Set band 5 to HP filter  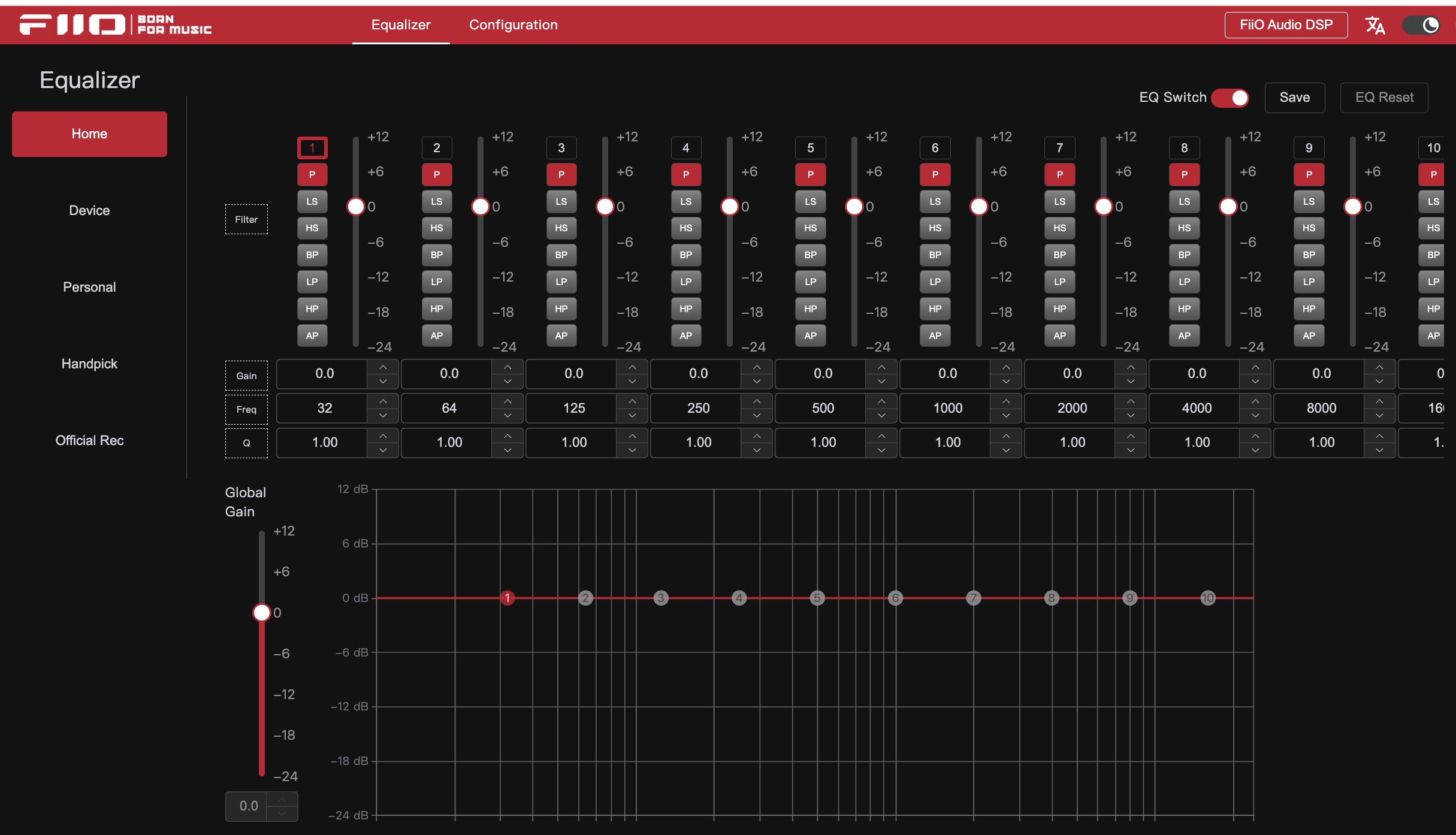(x=811, y=309)
